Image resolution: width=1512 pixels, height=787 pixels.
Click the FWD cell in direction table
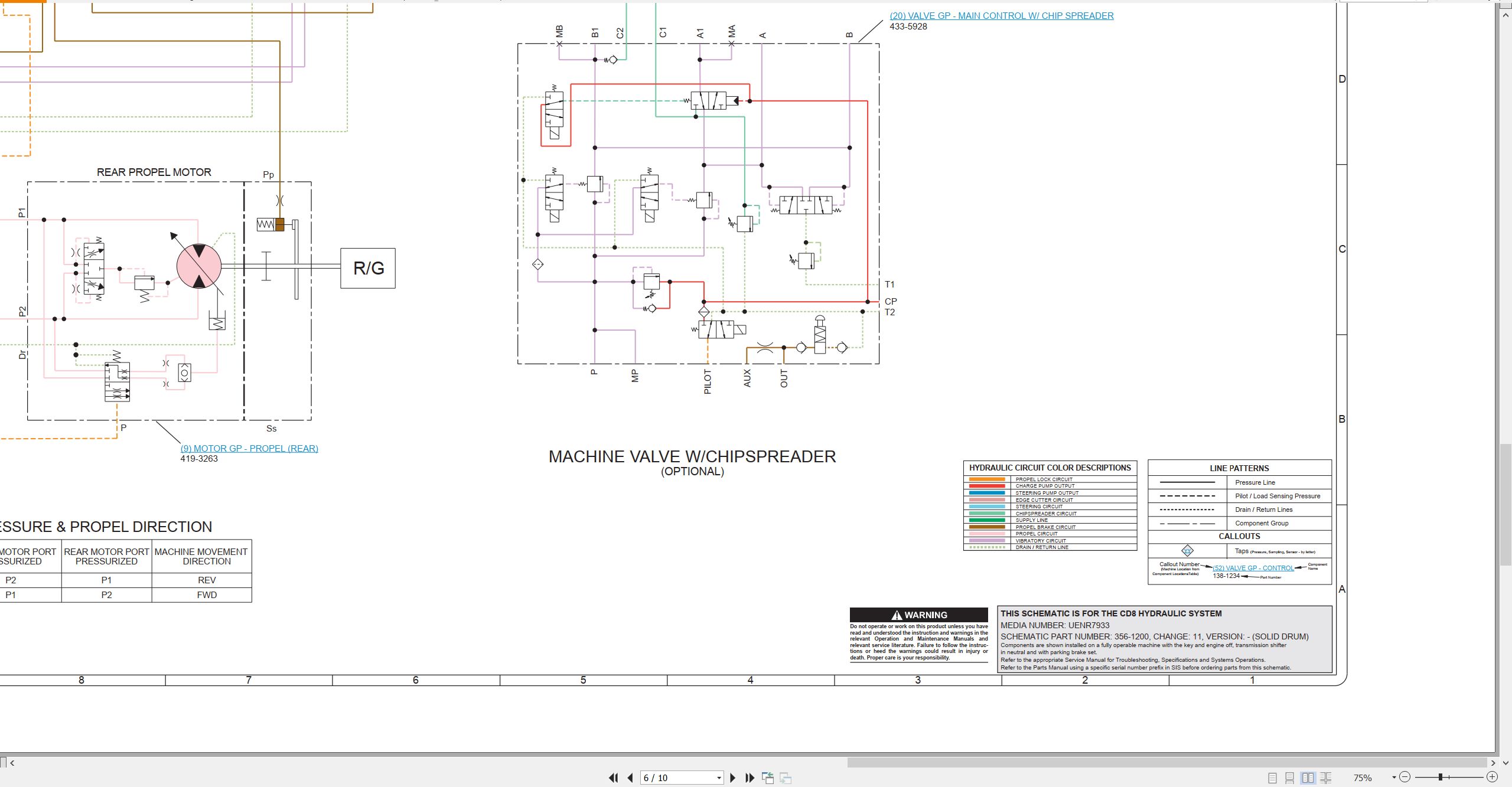(x=207, y=595)
